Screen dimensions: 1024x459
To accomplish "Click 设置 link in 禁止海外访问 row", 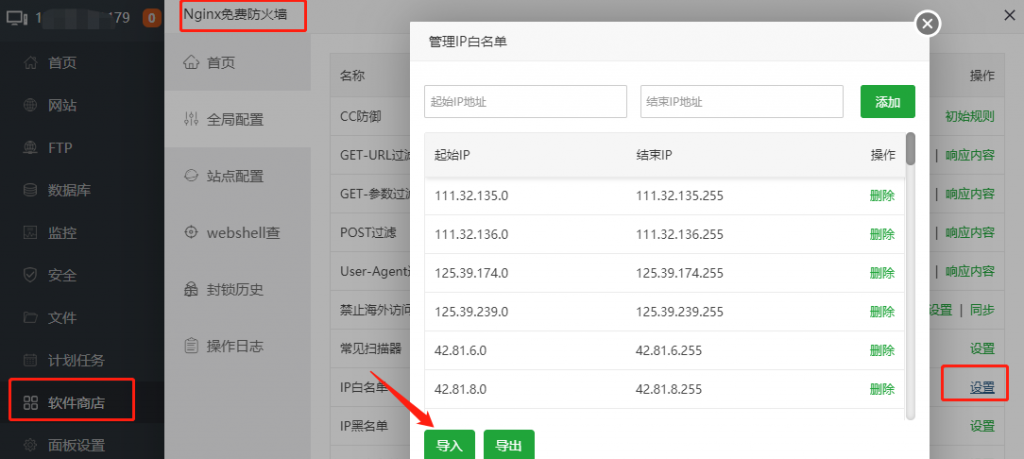I will [x=940, y=310].
